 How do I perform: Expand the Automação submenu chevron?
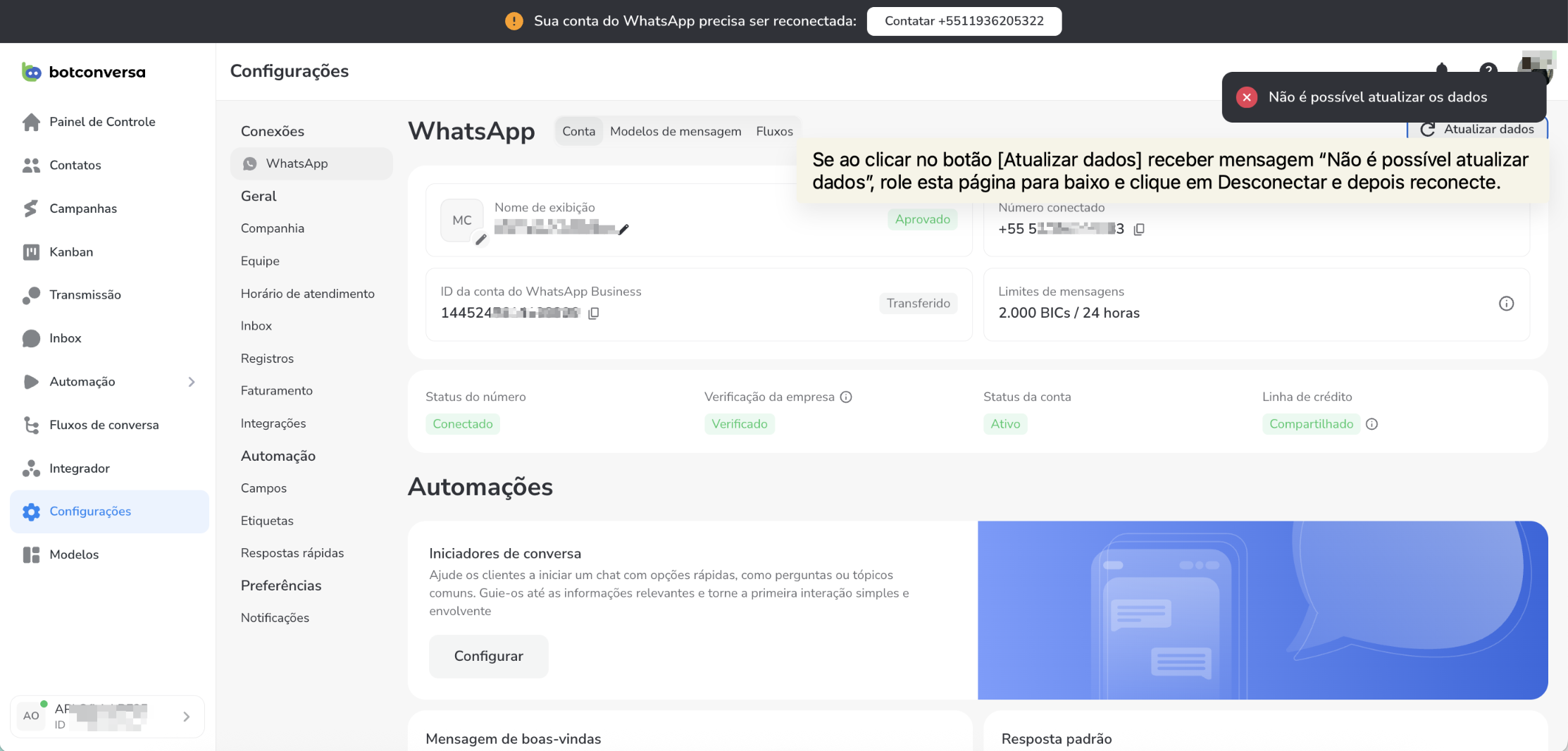(192, 382)
